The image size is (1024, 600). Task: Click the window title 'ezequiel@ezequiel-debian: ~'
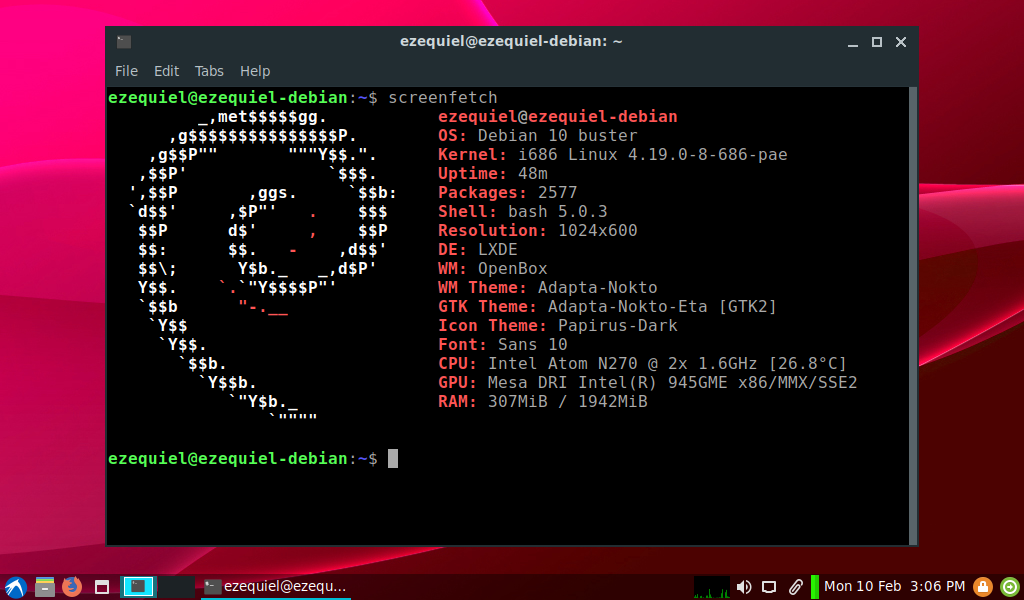pos(511,41)
